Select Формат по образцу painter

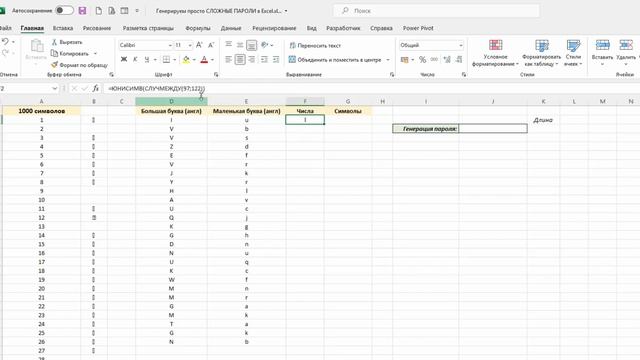[79, 65]
